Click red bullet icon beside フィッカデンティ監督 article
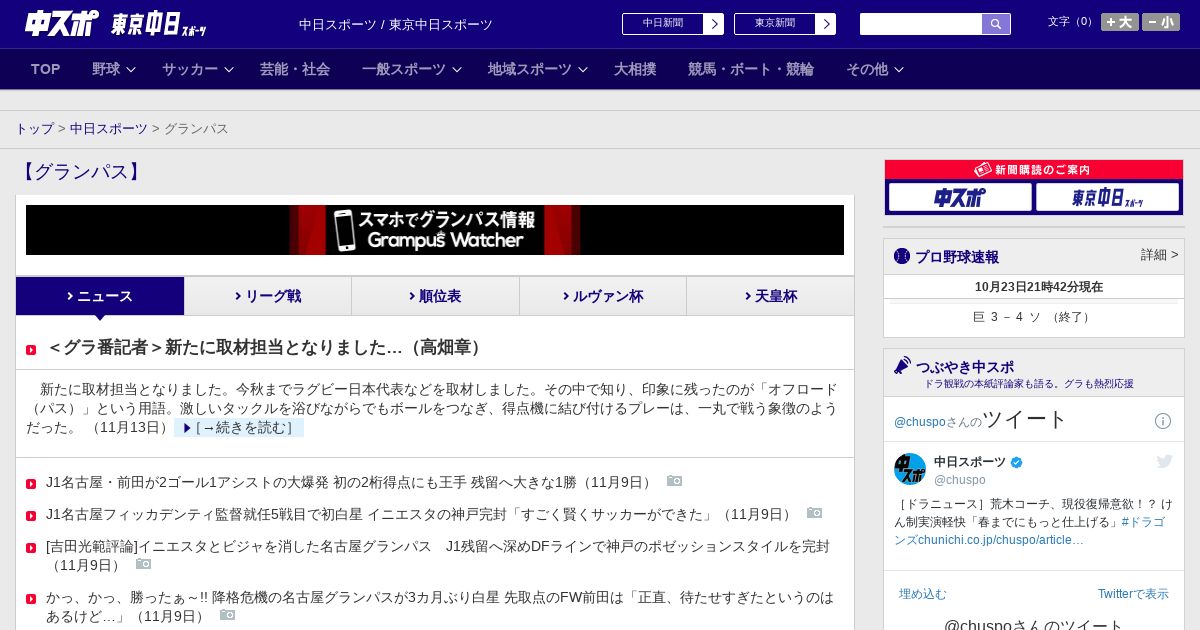1200x630 pixels. [31, 516]
